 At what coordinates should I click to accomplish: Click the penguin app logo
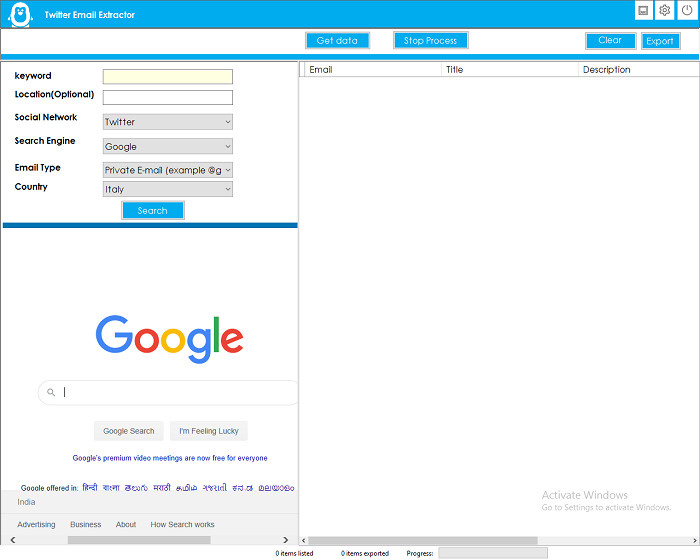pos(21,14)
